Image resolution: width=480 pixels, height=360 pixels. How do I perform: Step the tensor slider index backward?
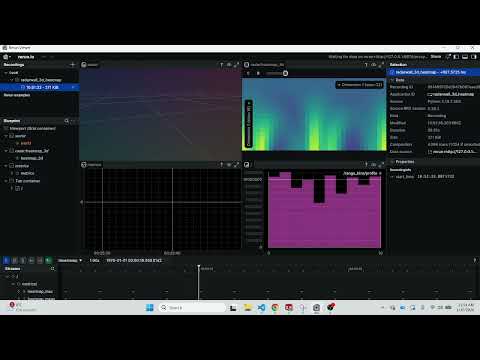click(248, 73)
